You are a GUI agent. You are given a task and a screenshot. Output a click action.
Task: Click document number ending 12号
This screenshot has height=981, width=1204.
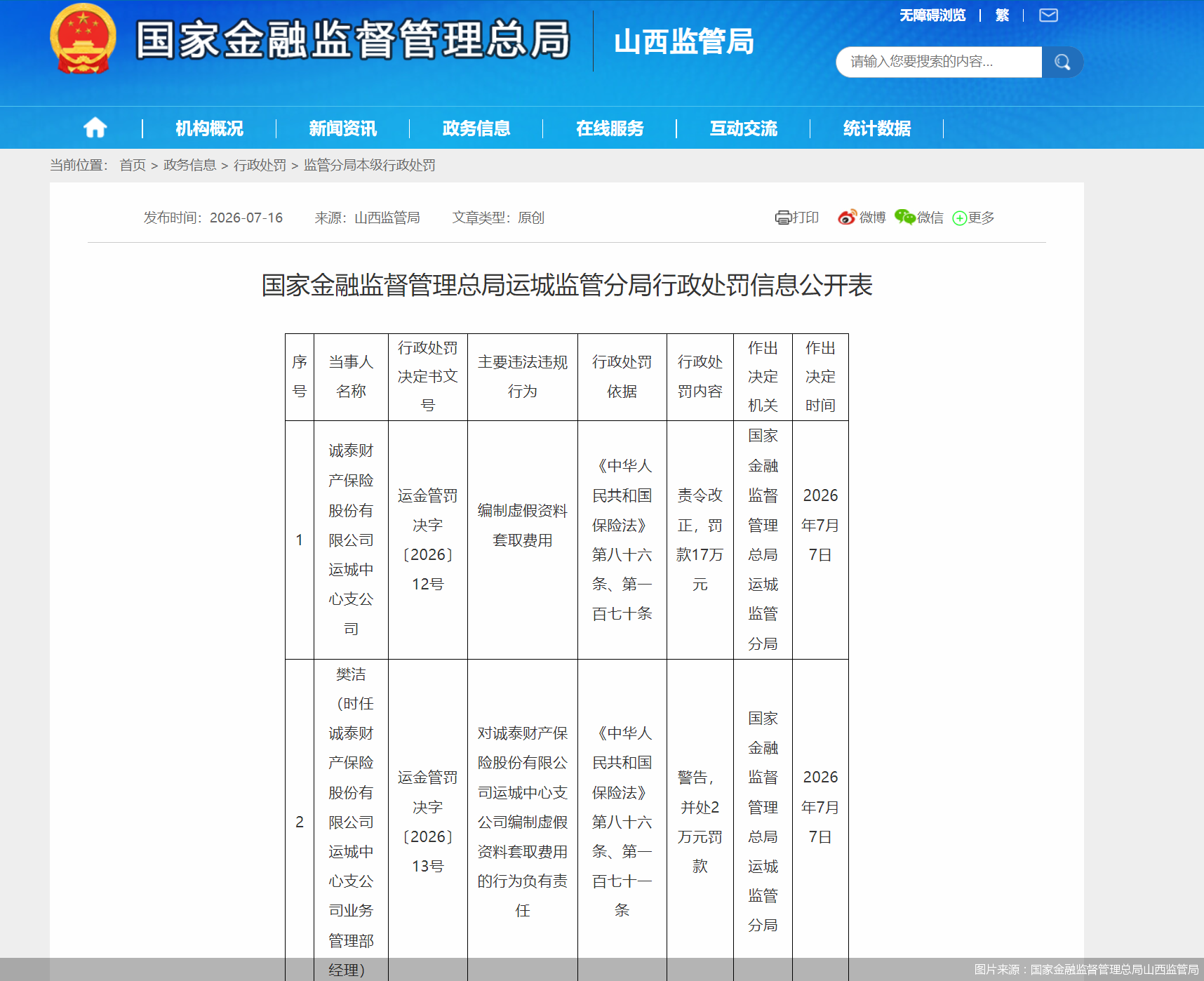tap(428, 540)
